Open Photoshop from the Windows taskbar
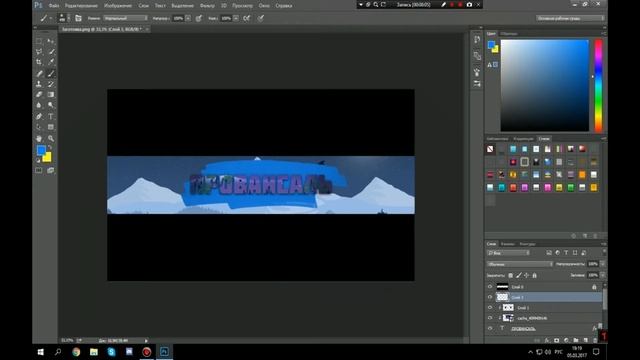The height and width of the screenshot is (360, 640). [x=164, y=351]
